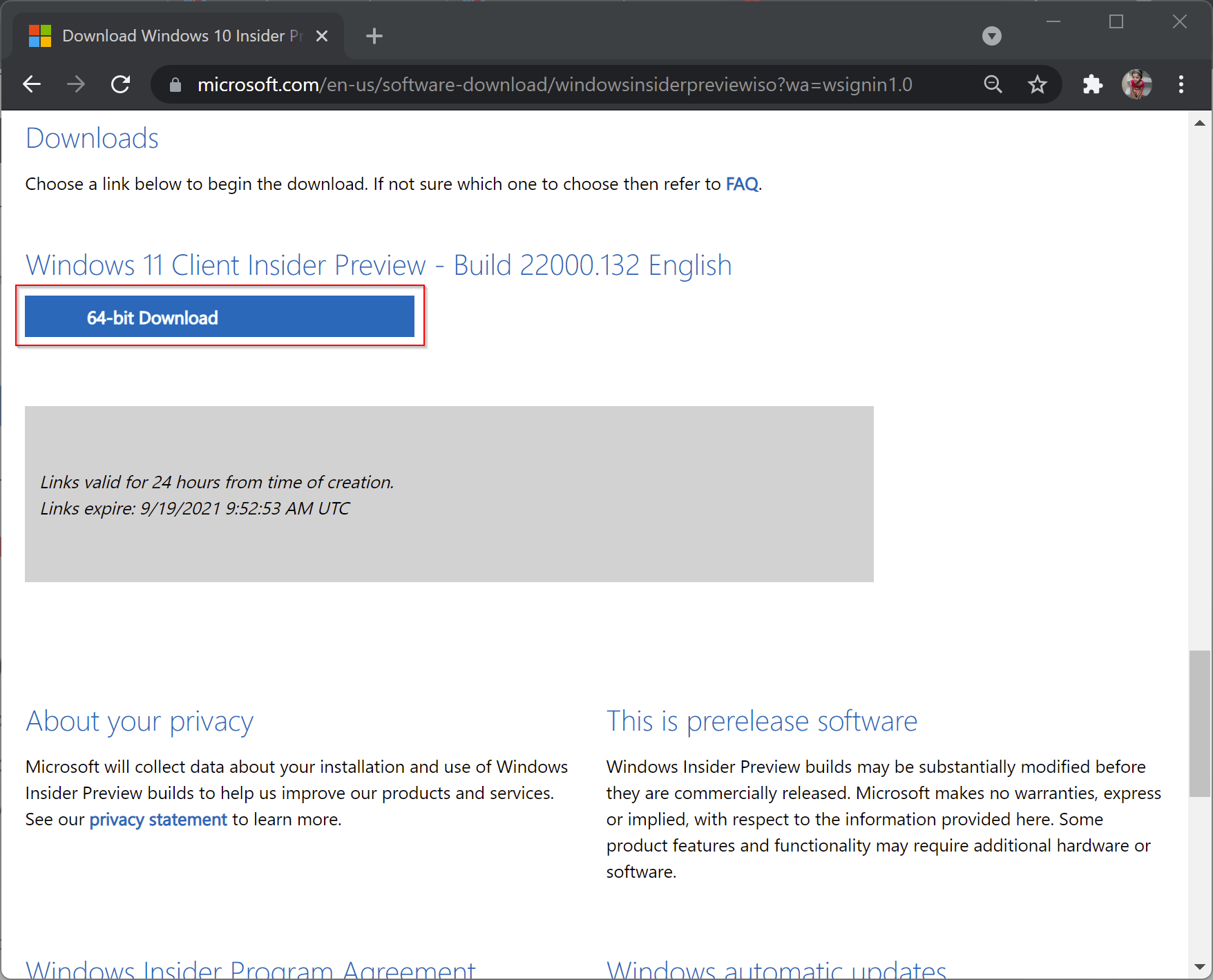Click the About your privacy heading
Viewport: 1213px width, 980px height.
140,722
